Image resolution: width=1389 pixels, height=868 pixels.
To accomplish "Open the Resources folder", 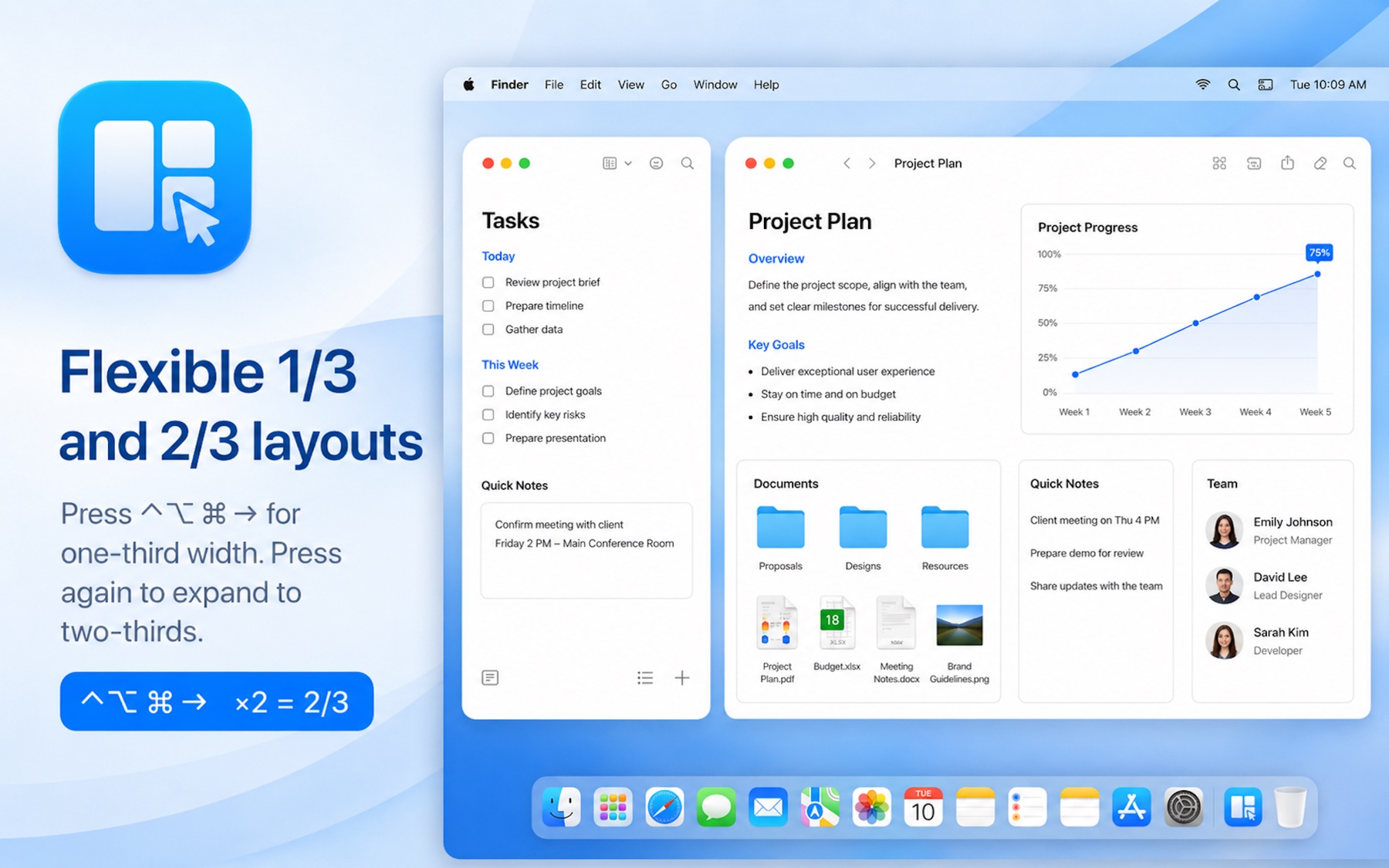I will (x=945, y=538).
